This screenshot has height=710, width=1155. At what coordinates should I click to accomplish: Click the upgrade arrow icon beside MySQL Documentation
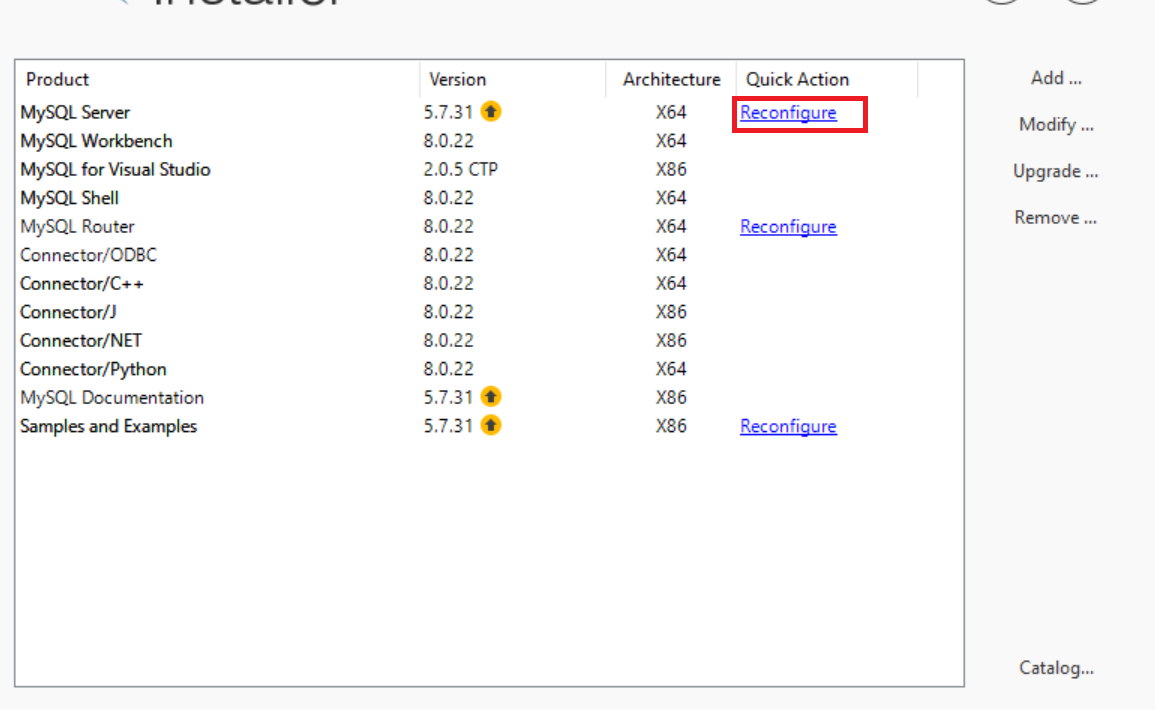coord(491,397)
